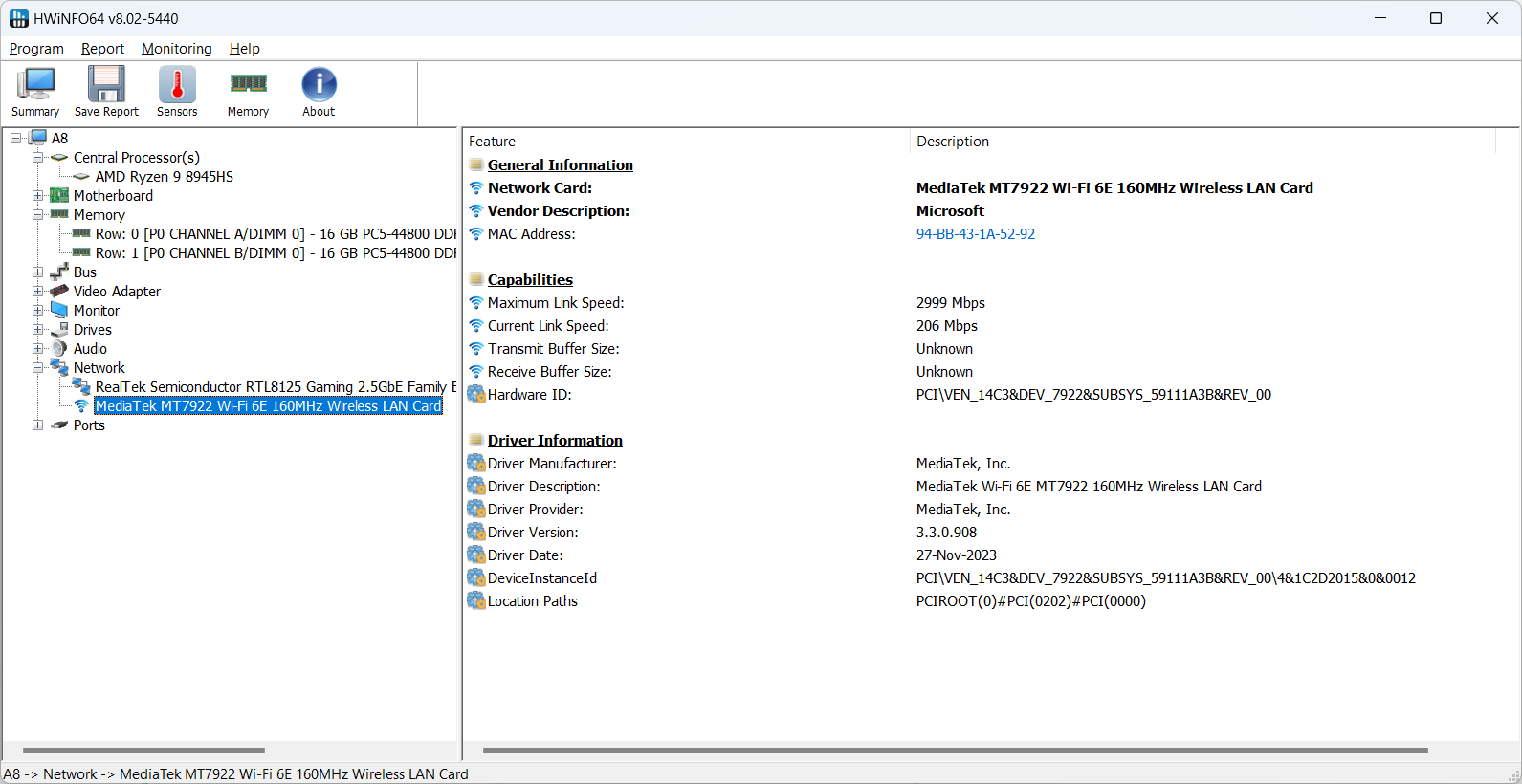Expand the Bus tree node
This screenshot has width=1522, height=784.
click(x=38, y=272)
